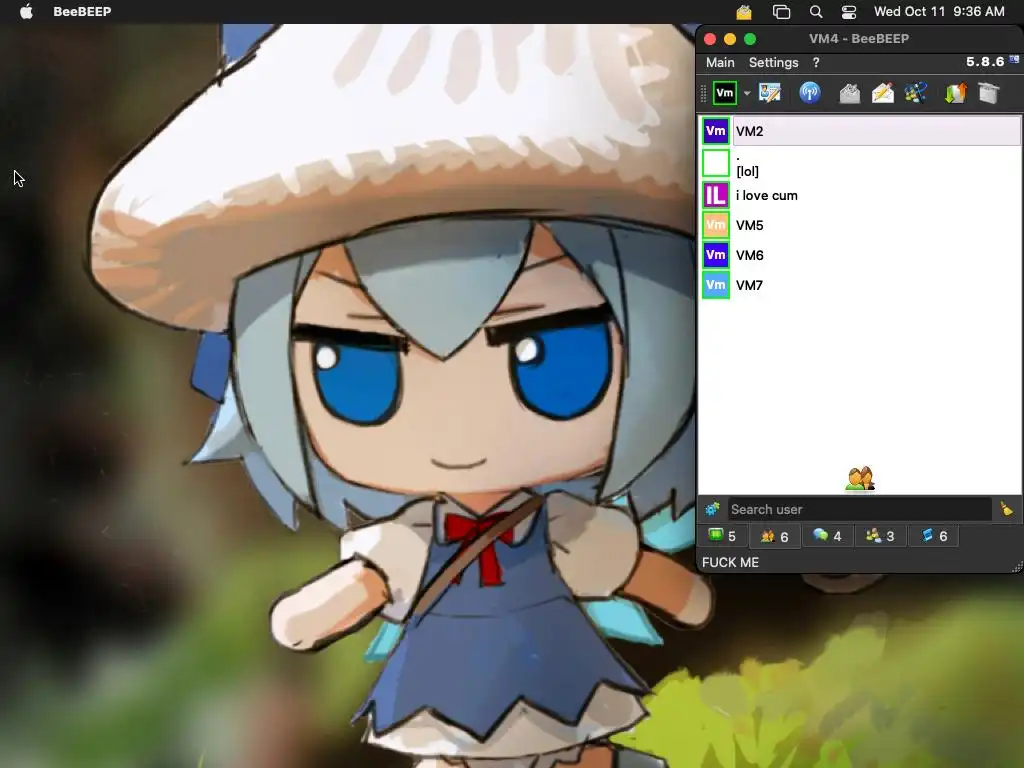Click the VM4 - BeeBEEP window title

coord(859,39)
